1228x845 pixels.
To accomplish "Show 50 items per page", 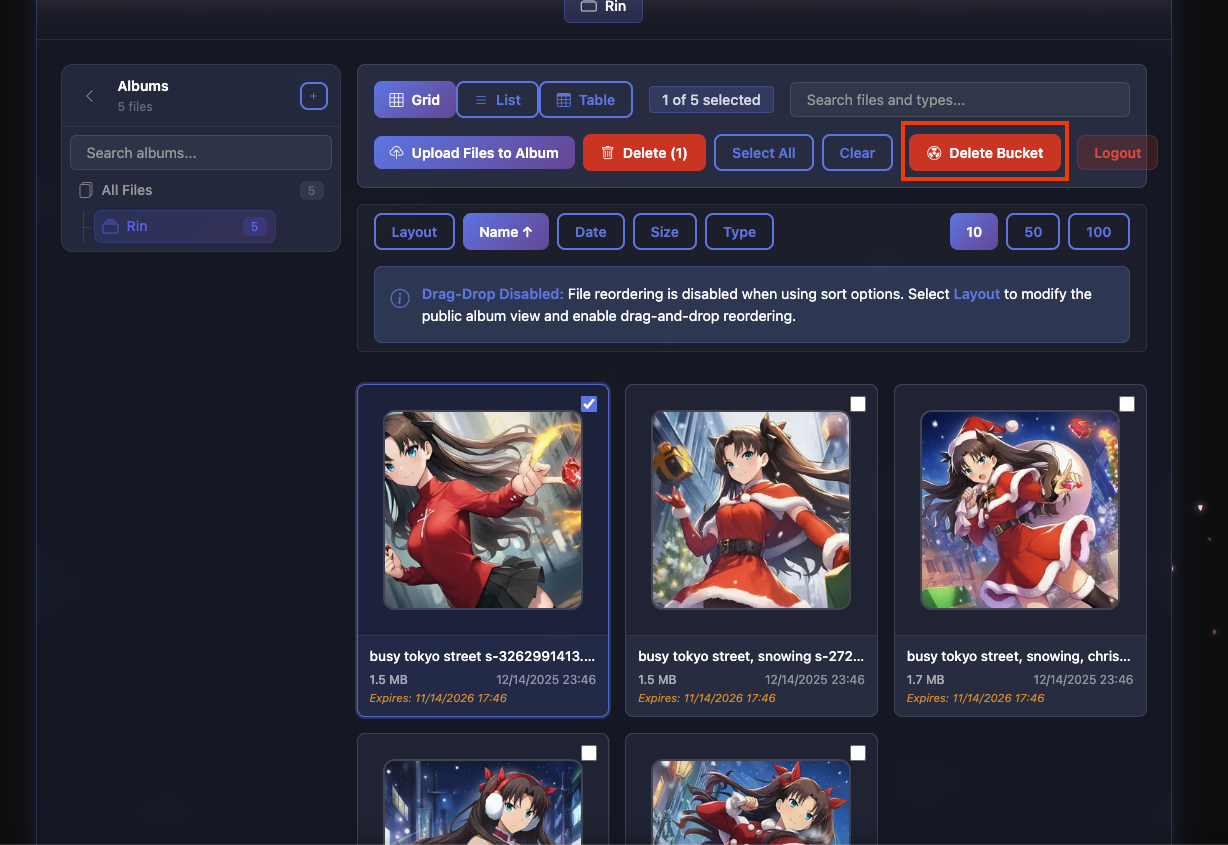I will tap(1033, 232).
